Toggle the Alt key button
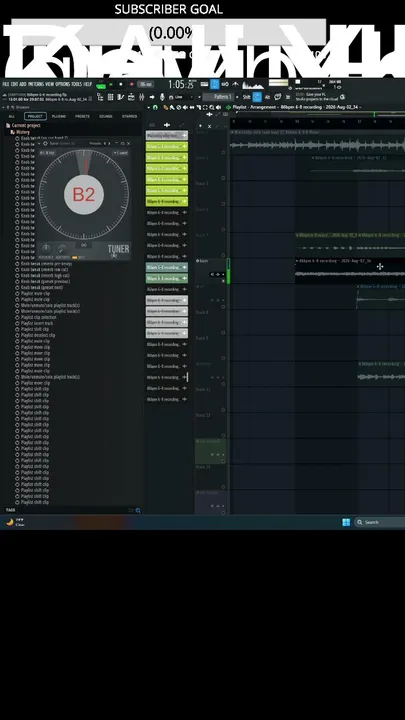The height and width of the screenshot is (720, 405). [x=267, y=97]
